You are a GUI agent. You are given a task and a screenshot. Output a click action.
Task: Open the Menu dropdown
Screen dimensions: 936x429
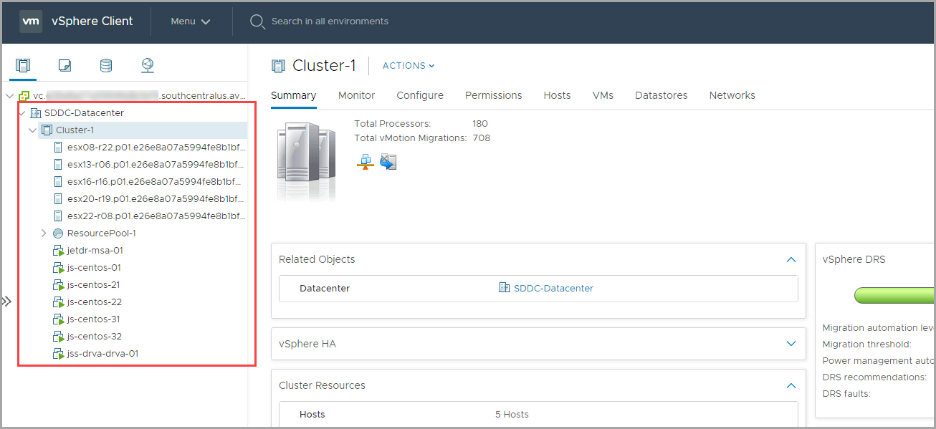tap(190, 21)
